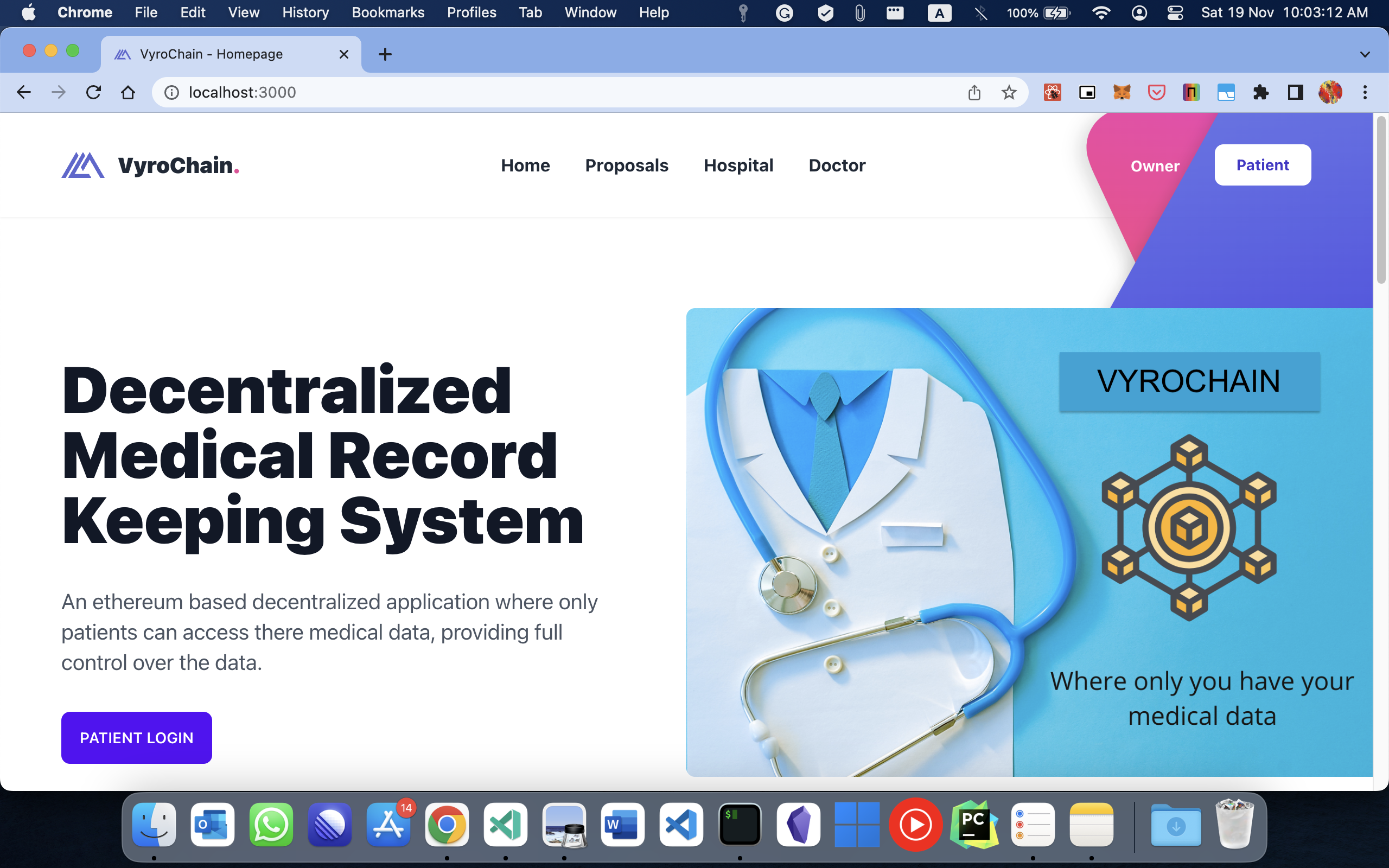Open the History menu in the menu bar
The width and height of the screenshot is (1389, 868).
305,12
